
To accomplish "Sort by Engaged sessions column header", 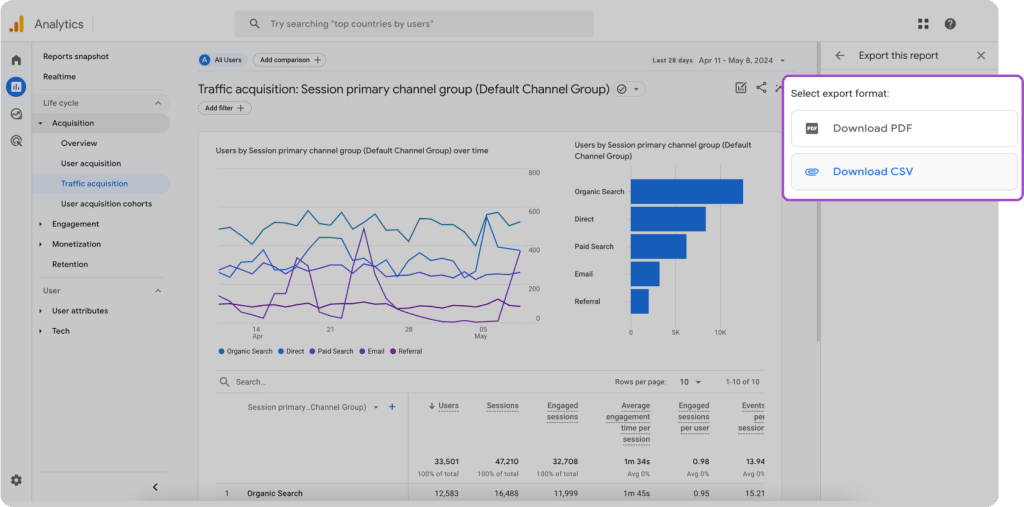I will (x=562, y=411).
